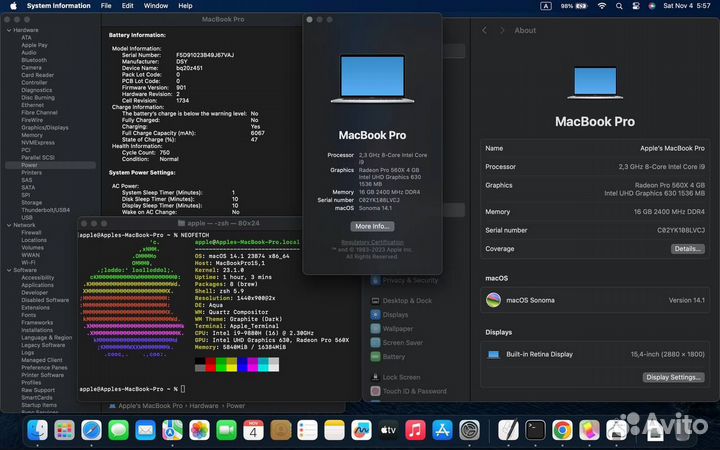Open Finder from the Dock

click(37, 430)
